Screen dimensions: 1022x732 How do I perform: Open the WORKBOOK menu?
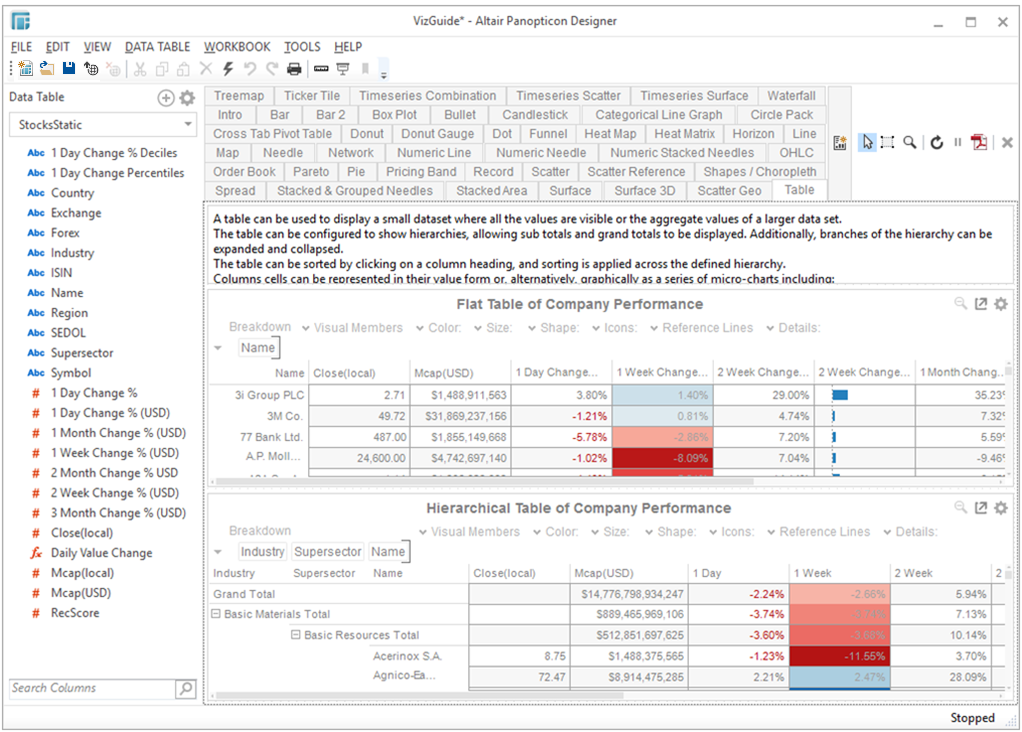(x=237, y=47)
